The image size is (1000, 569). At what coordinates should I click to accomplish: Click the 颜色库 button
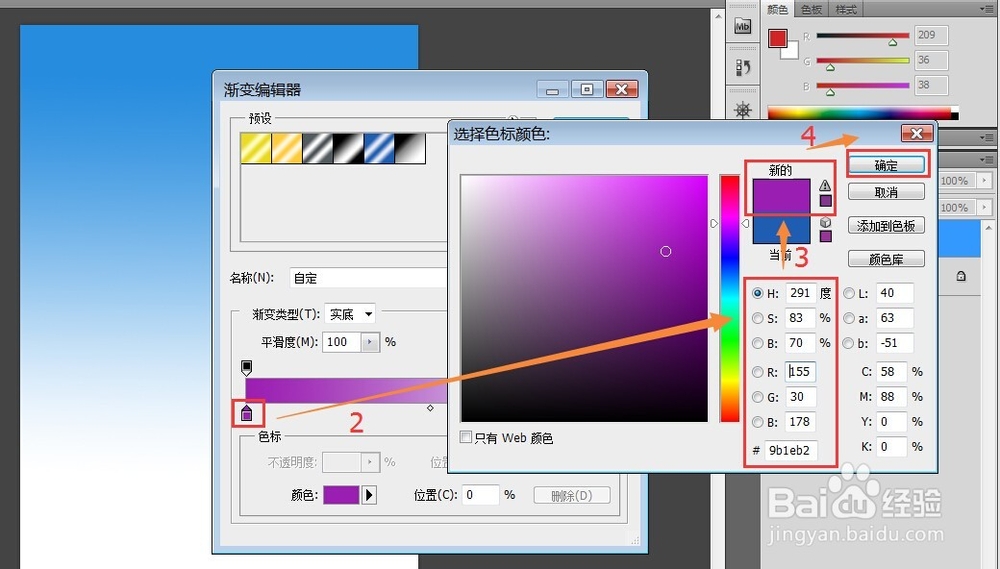886,259
